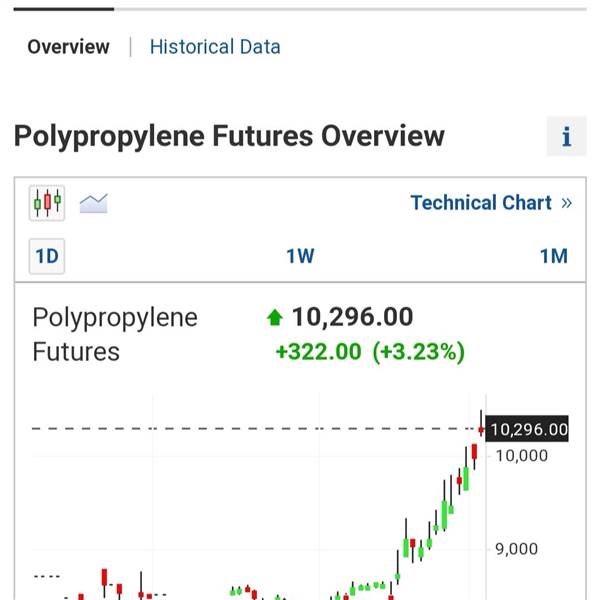Select the candlestick chart type icon
The height and width of the screenshot is (600, 600).
[47, 203]
